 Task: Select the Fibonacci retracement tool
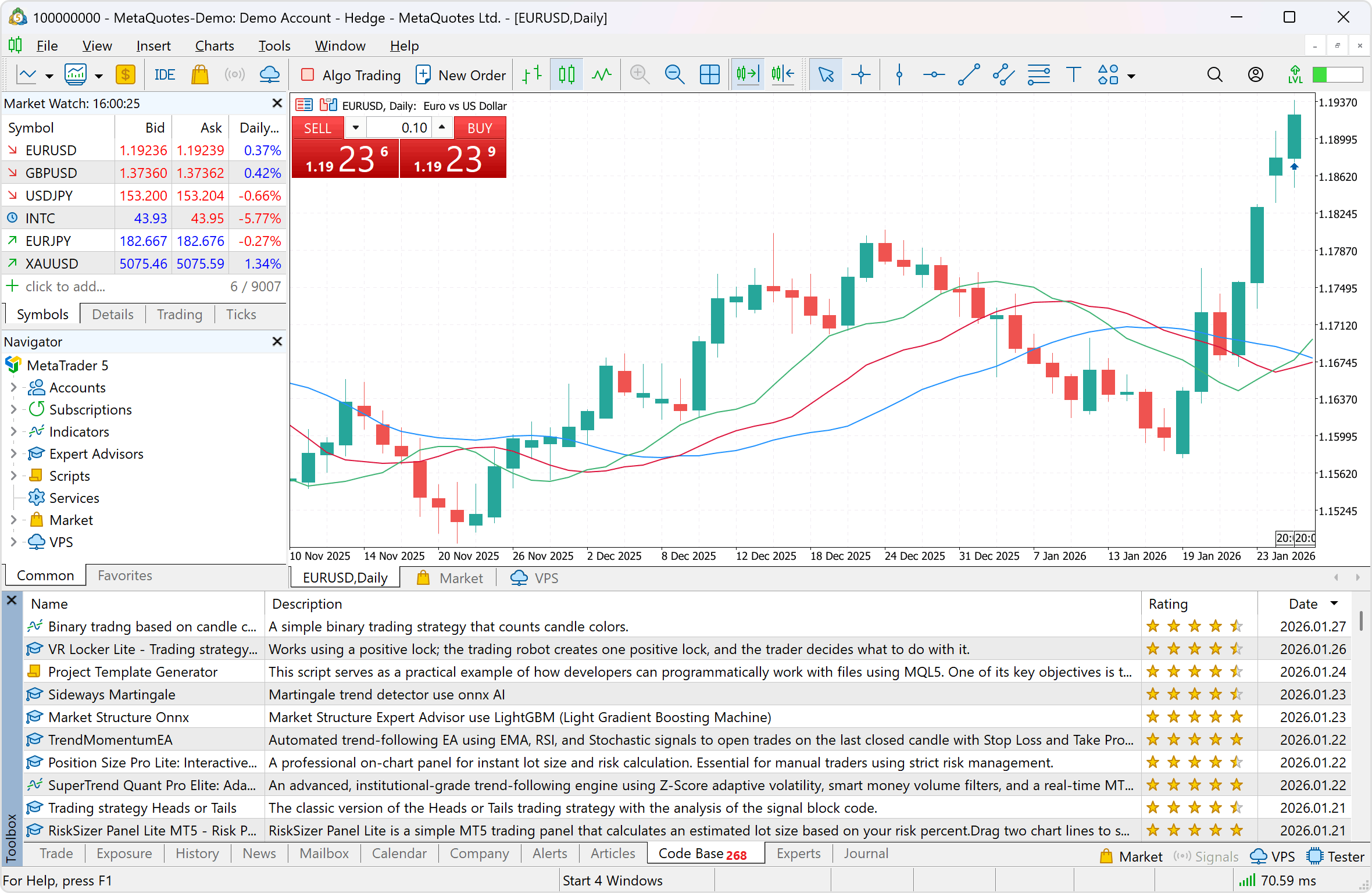pyautogui.click(x=1038, y=75)
